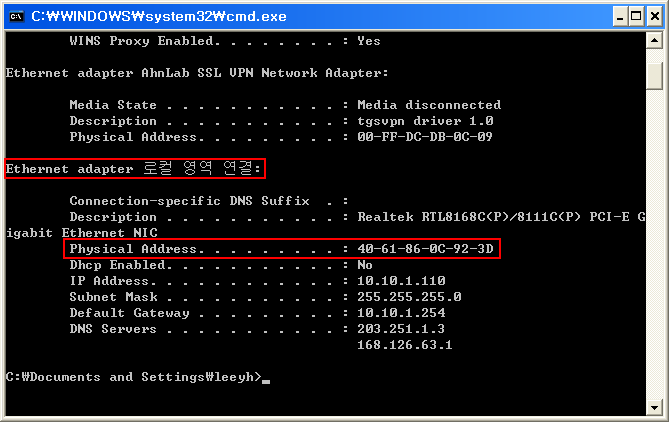Click the DNS server 203.251.1.3 entry
This screenshot has width=669, height=422.
(401, 329)
